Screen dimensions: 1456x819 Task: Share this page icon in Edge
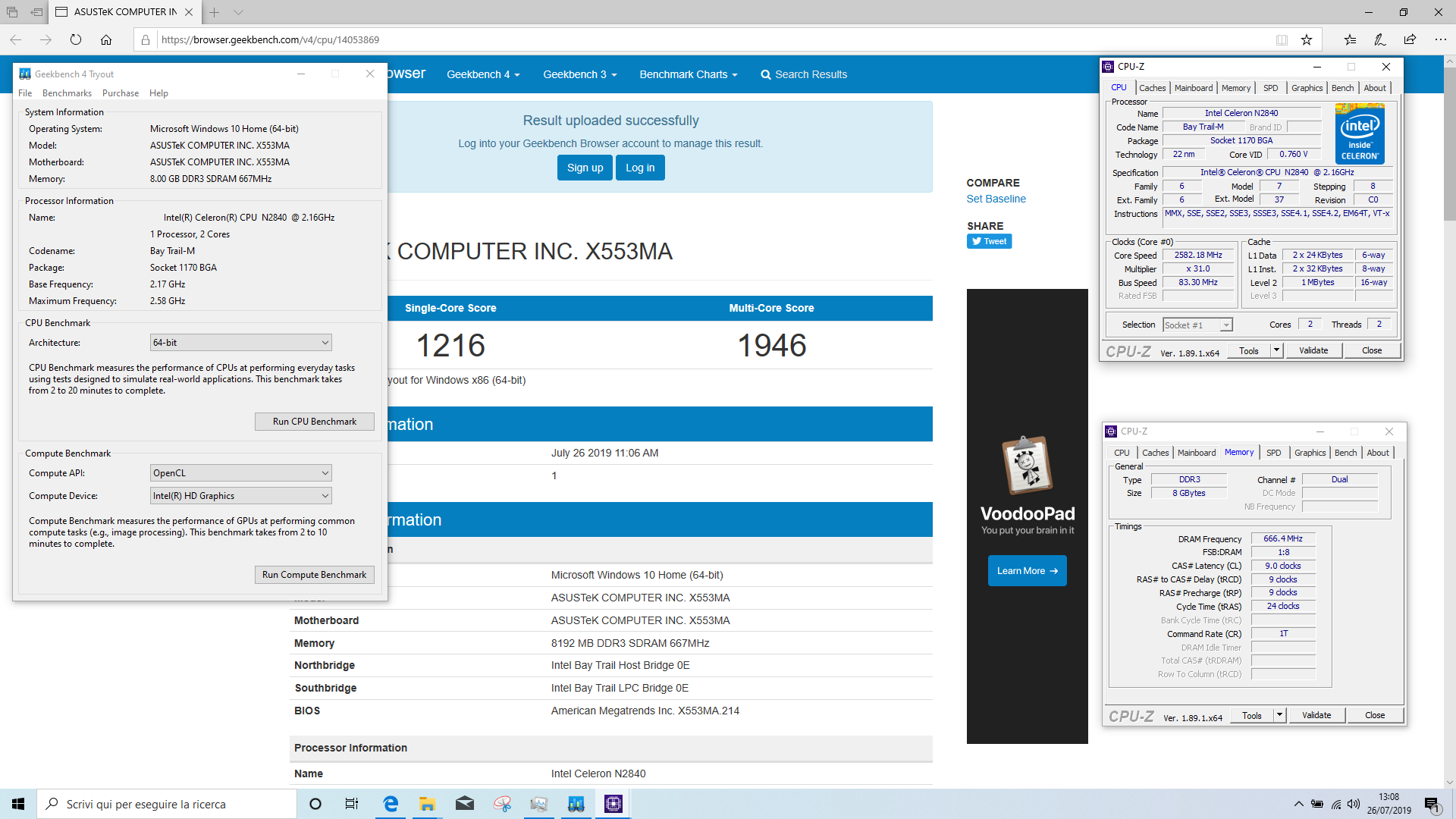tap(1410, 40)
